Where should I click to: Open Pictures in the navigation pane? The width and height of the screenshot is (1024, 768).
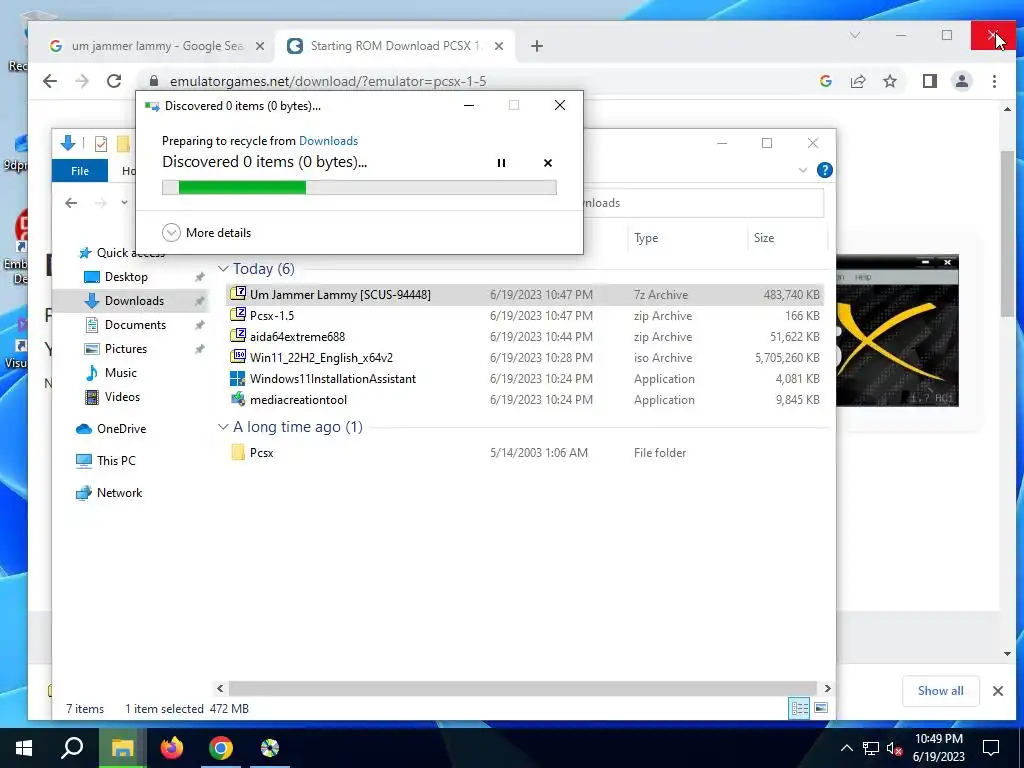125,349
